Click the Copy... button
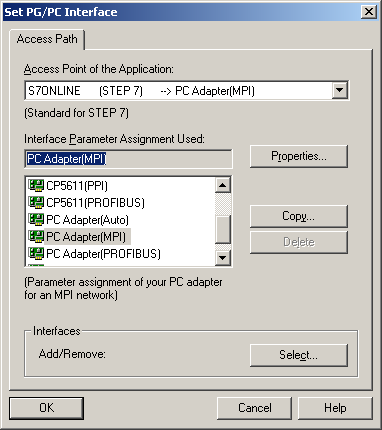The height and width of the screenshot is (430, 382). [299, 216]
